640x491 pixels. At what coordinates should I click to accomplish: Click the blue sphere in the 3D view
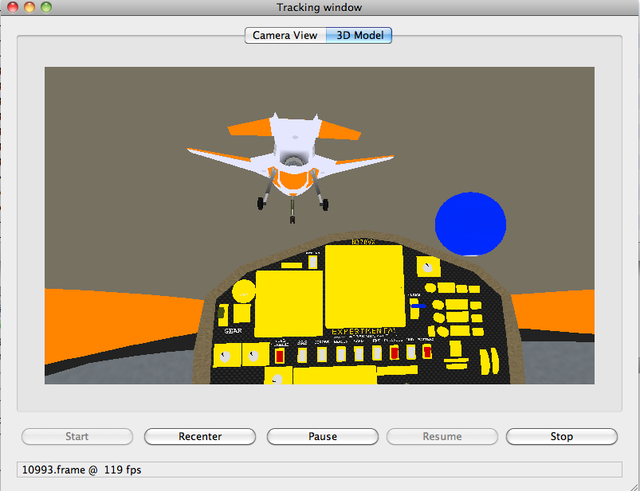[470, 222]
